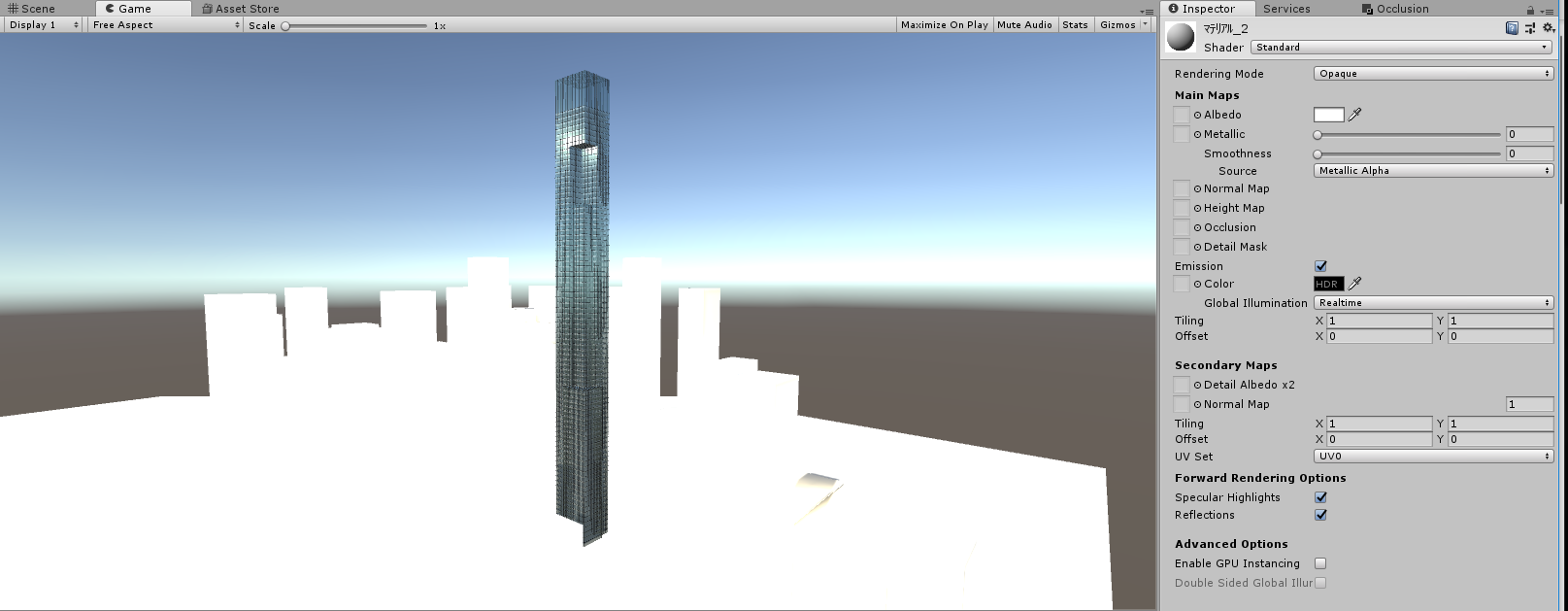Open the Global Illumination Realtime dropdown
Viewport: 1568px width, 611px height.
[x=1433, y=303]
